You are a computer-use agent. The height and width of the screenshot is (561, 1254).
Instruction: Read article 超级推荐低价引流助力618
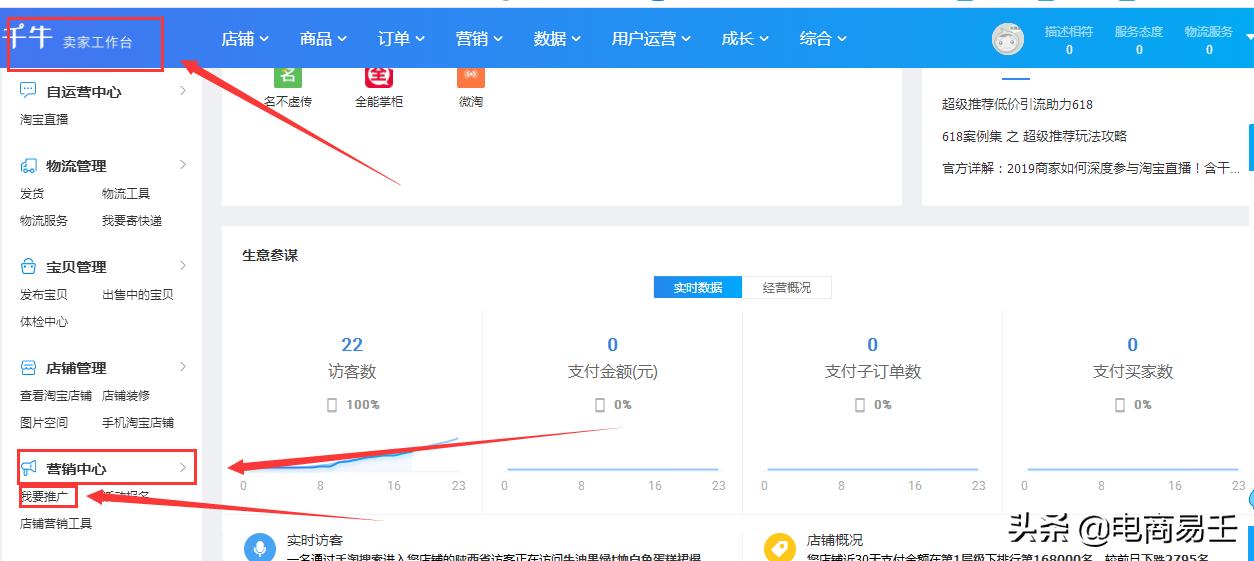coord(1017,104)
